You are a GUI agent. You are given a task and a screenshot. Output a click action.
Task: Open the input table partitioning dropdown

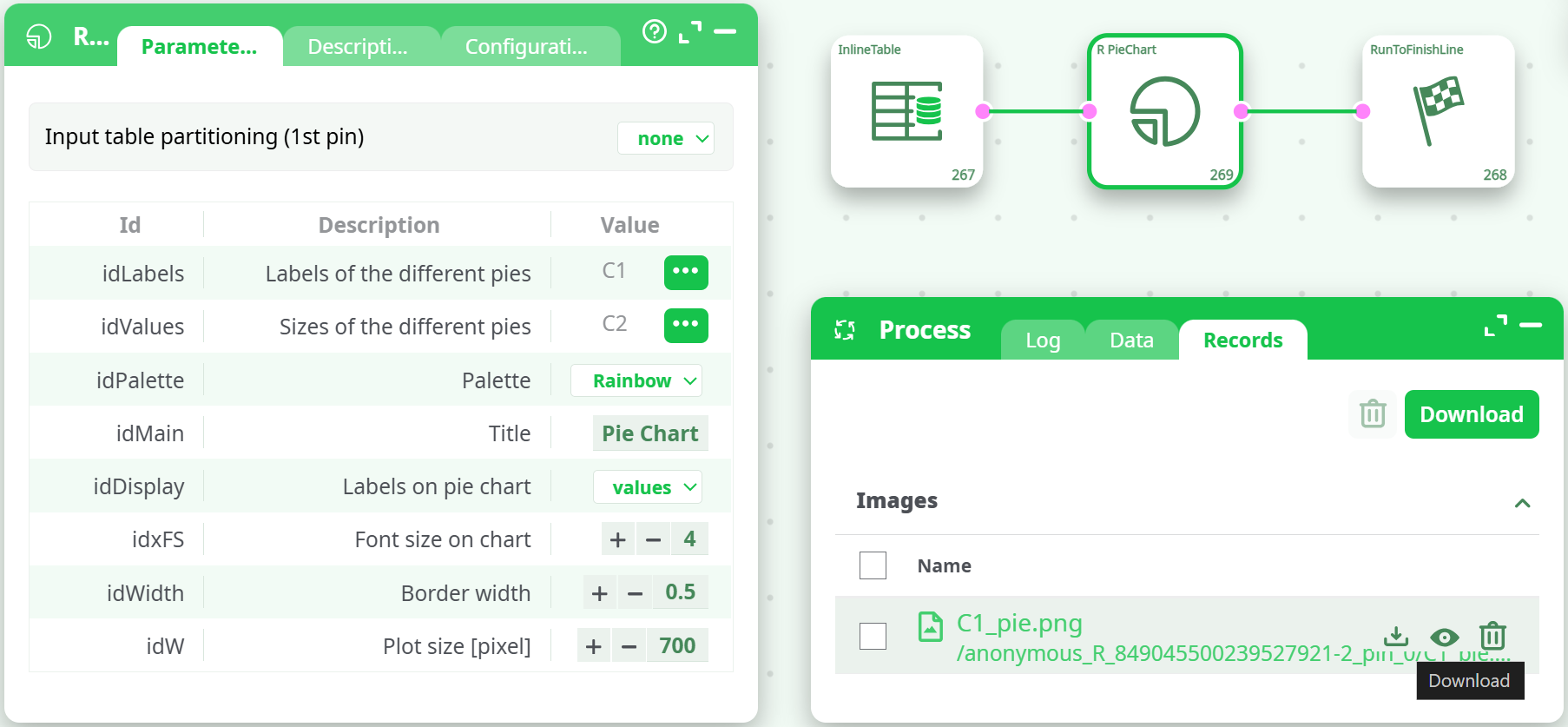pyautogui.click(x=665, y=139)
